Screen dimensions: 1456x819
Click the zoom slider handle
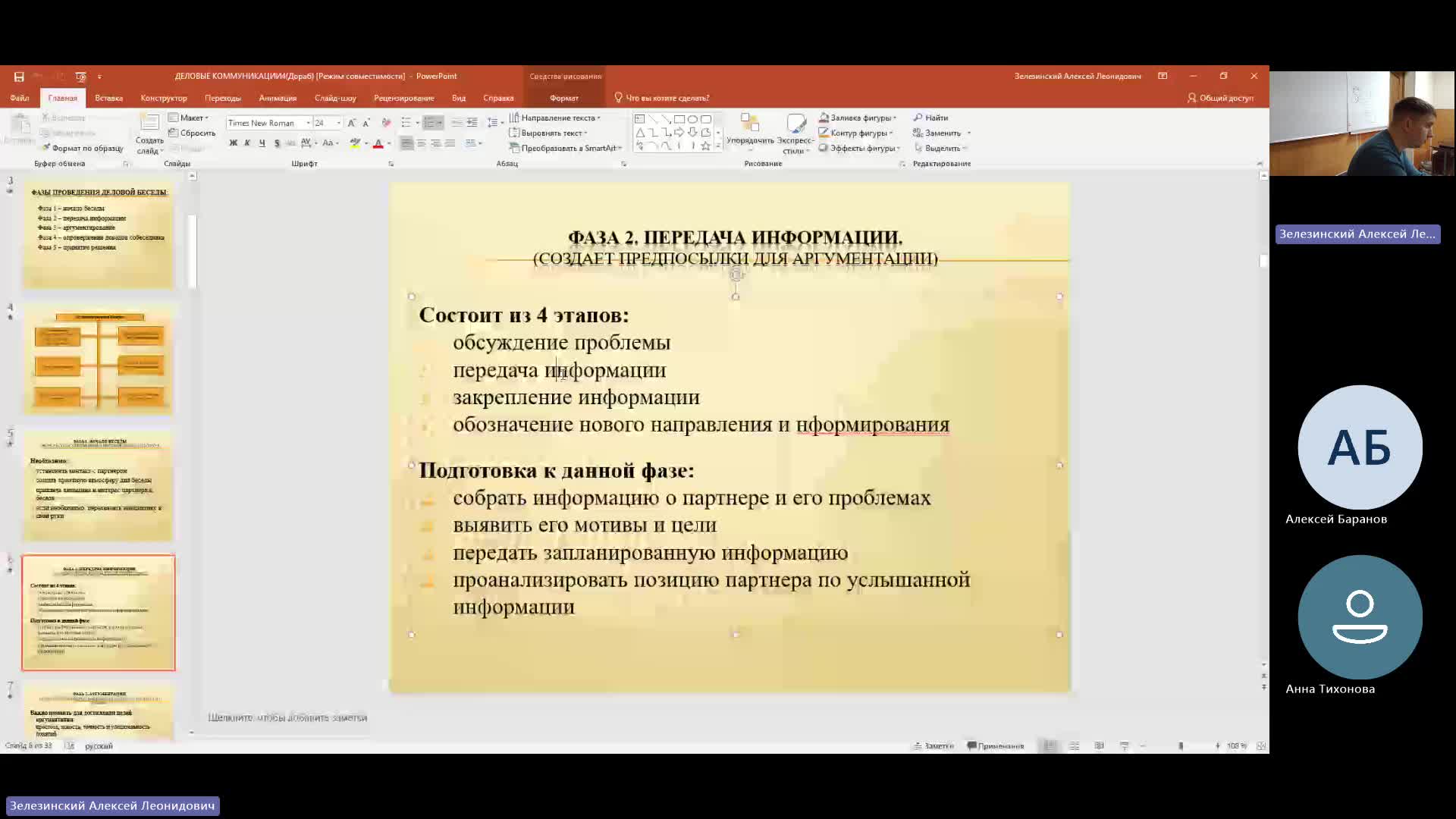[1181, 746]
